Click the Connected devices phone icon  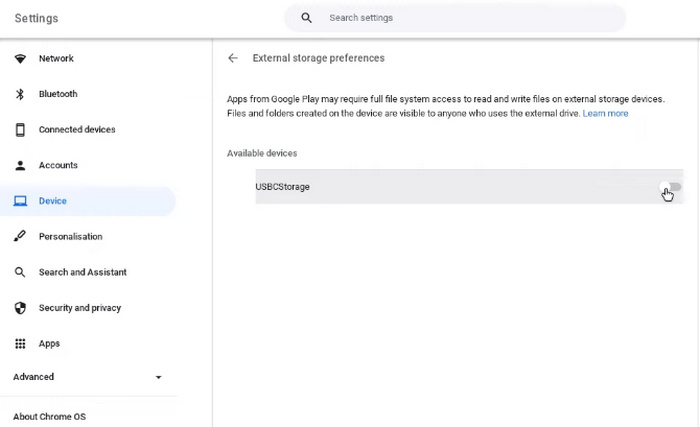pos(20,130)
